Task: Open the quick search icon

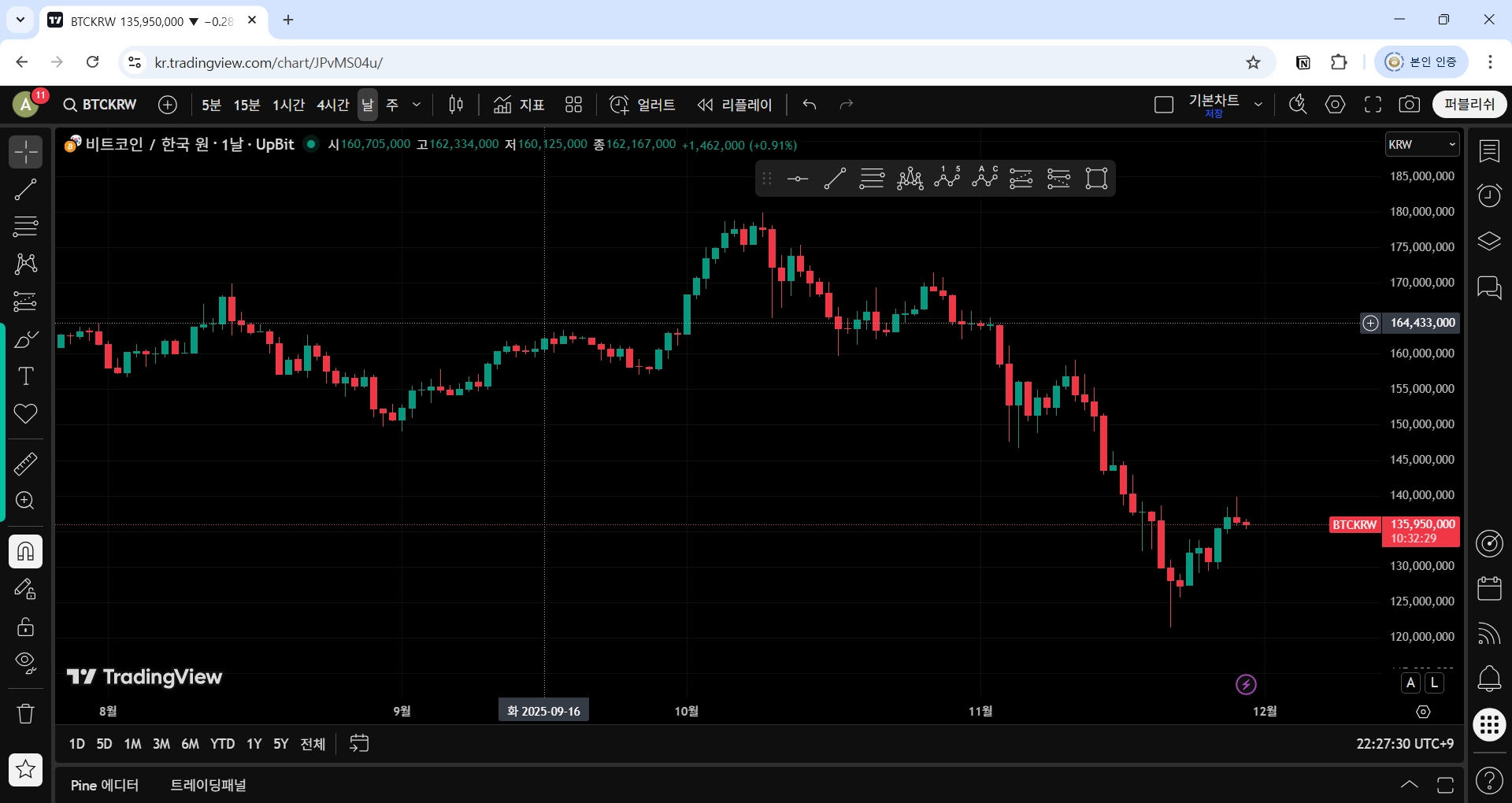Action: point(1298,105)
